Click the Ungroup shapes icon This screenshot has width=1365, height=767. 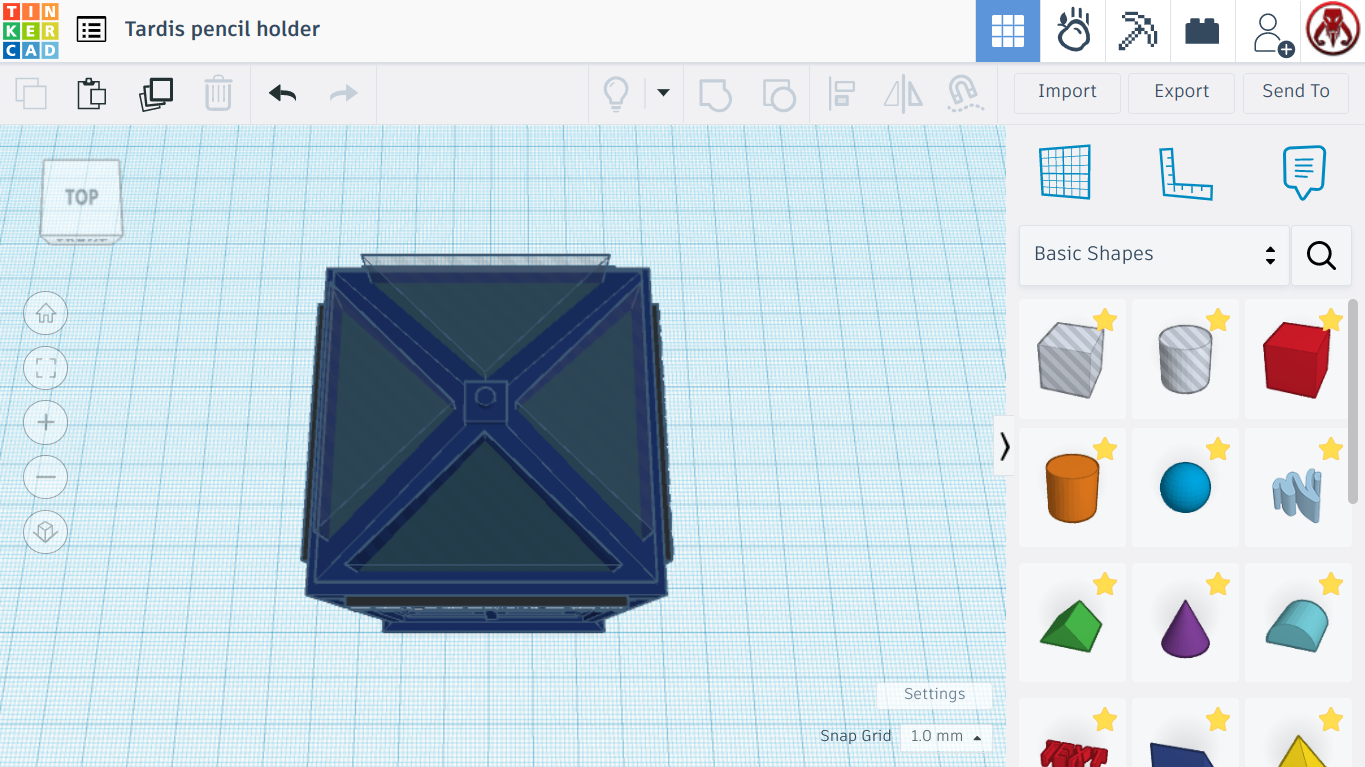pos(779,95)
